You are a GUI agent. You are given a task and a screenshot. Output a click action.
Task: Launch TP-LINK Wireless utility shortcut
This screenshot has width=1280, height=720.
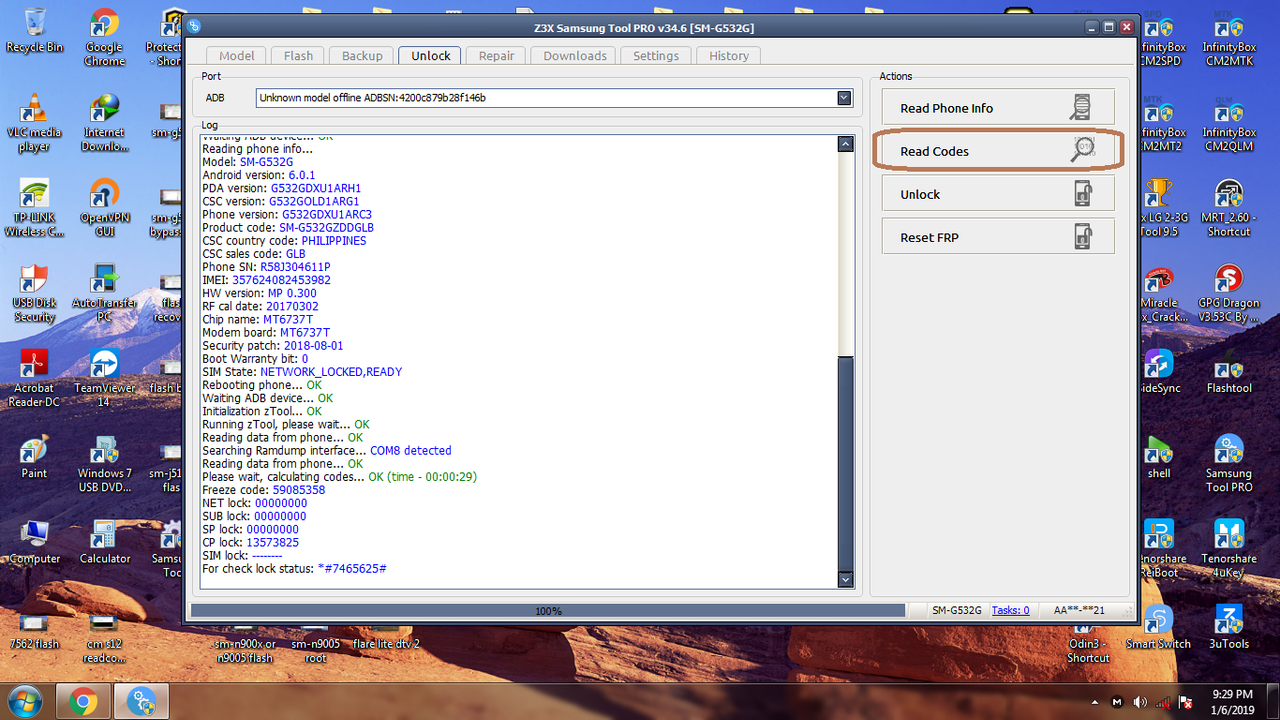(x=34, y=208)
